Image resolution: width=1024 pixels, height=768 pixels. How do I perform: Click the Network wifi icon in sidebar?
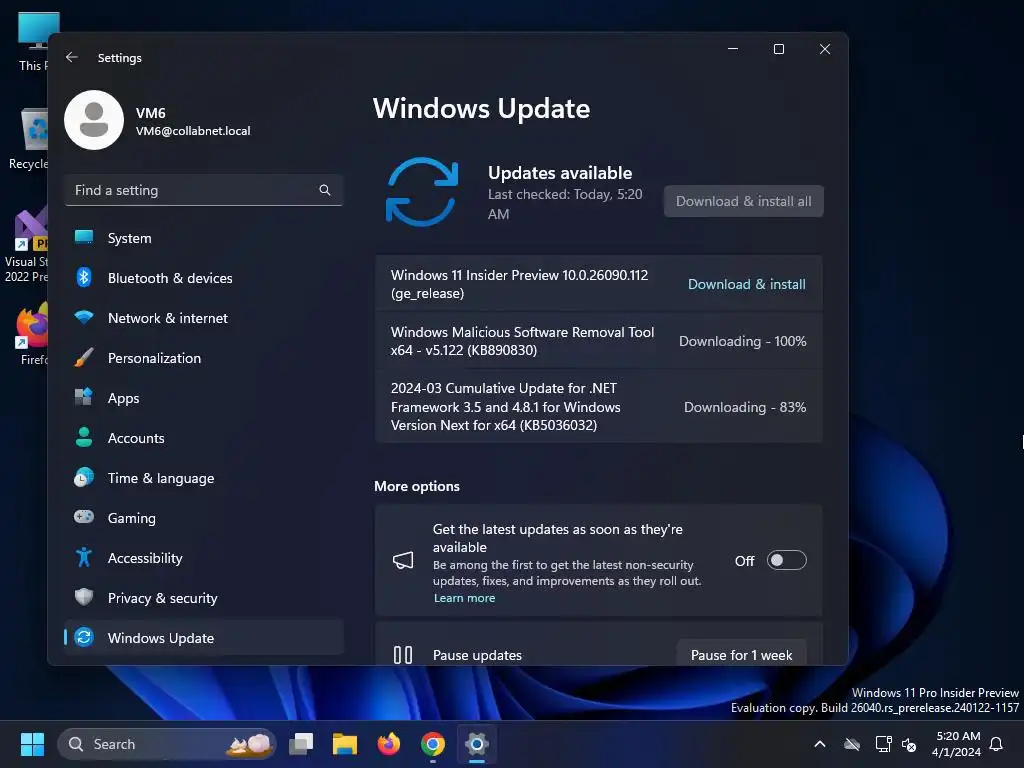[84, 317]
